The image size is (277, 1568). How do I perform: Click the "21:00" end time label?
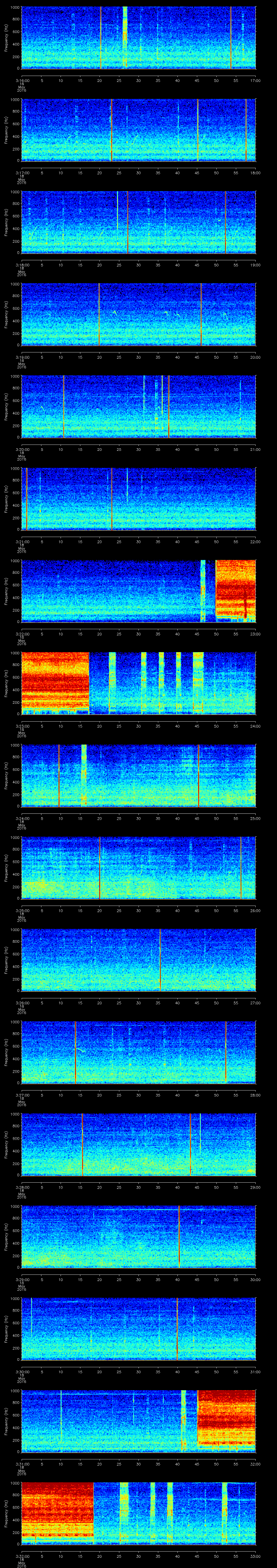[255, 449]
